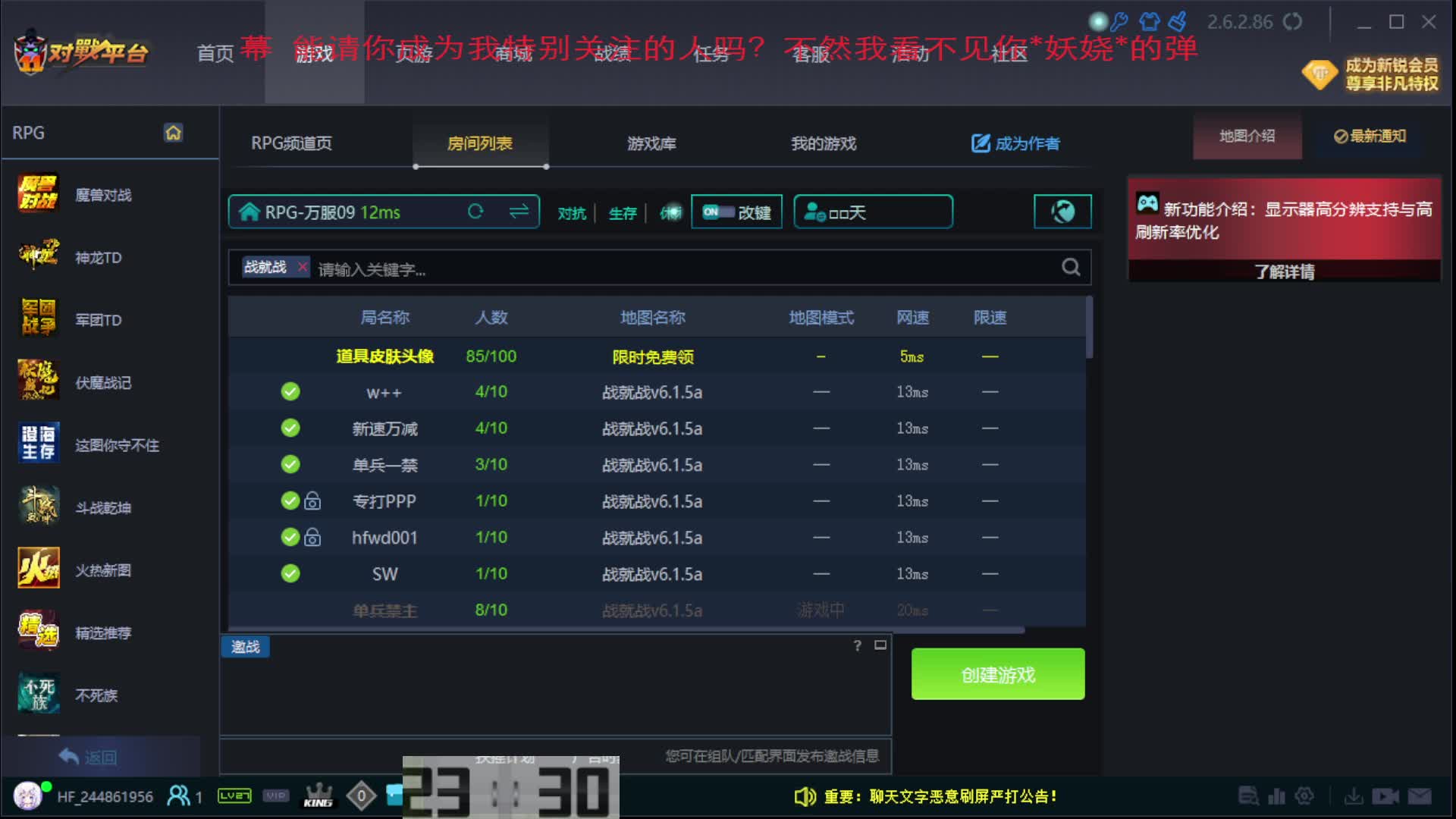Click 了解详情 on the banner
1456x819 pixels.
click(1284, 271)
